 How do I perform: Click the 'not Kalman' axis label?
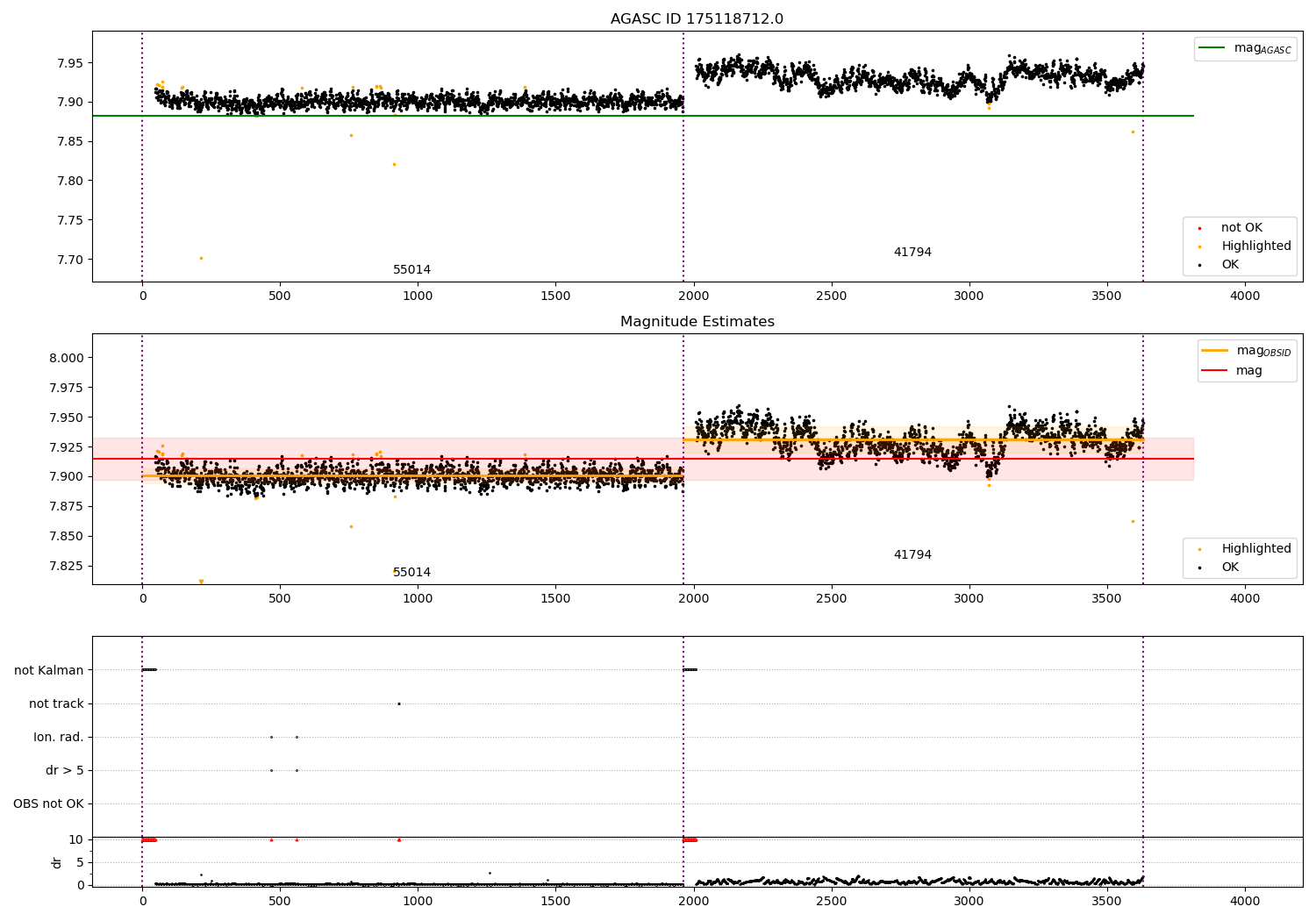click(x=49, y=670)
